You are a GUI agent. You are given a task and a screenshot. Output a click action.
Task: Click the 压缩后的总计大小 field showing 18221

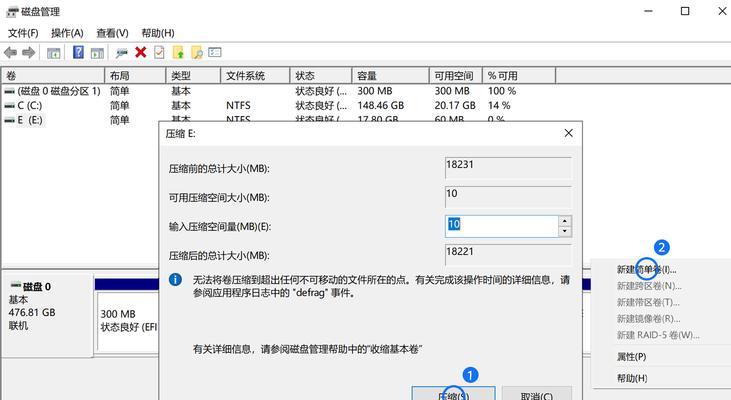pyautogui.click(x=508, y=255)
